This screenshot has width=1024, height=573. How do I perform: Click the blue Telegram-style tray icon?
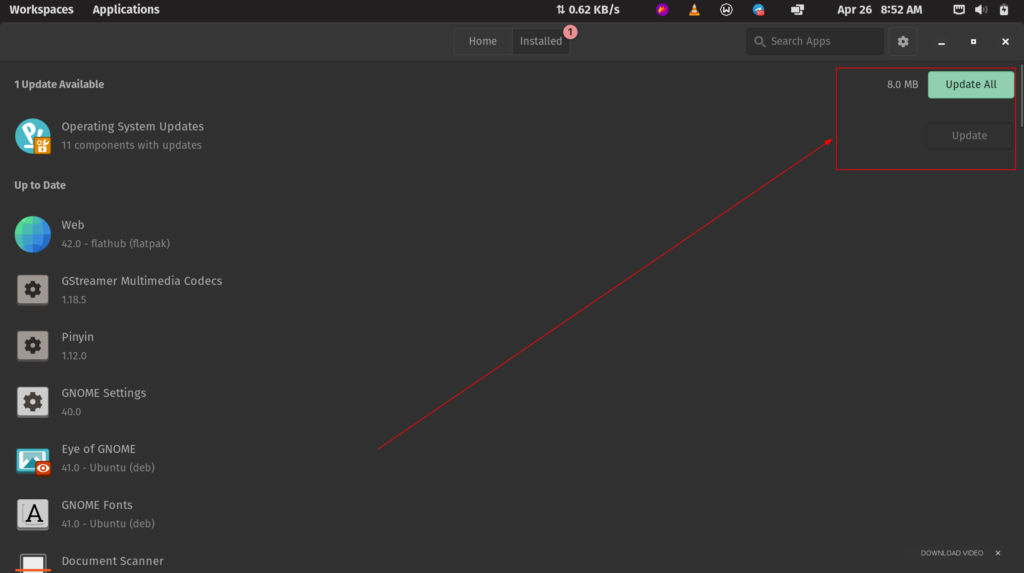(x=758, y=10)
